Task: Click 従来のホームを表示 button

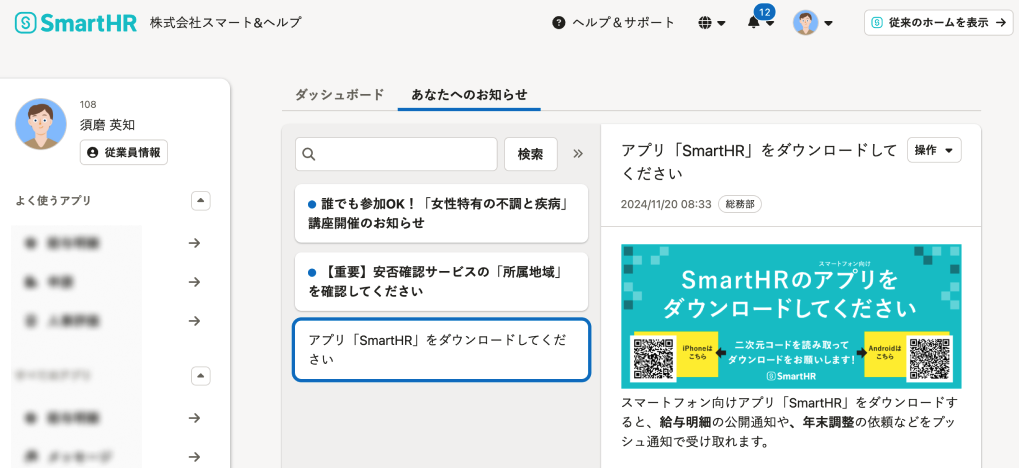Action: 938,23
